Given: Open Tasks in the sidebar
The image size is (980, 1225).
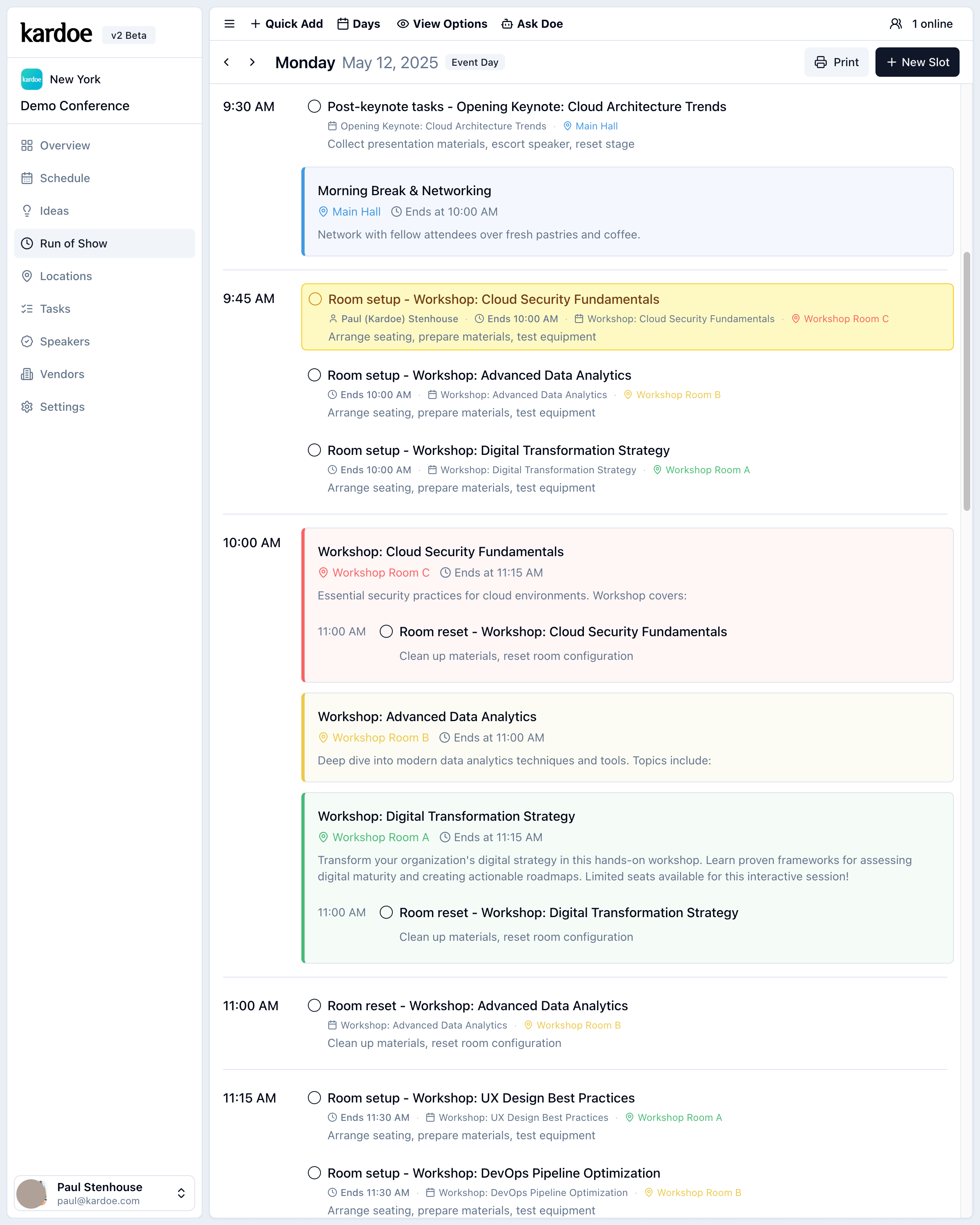Looking at the screenshot, I should tap(104, 309).
